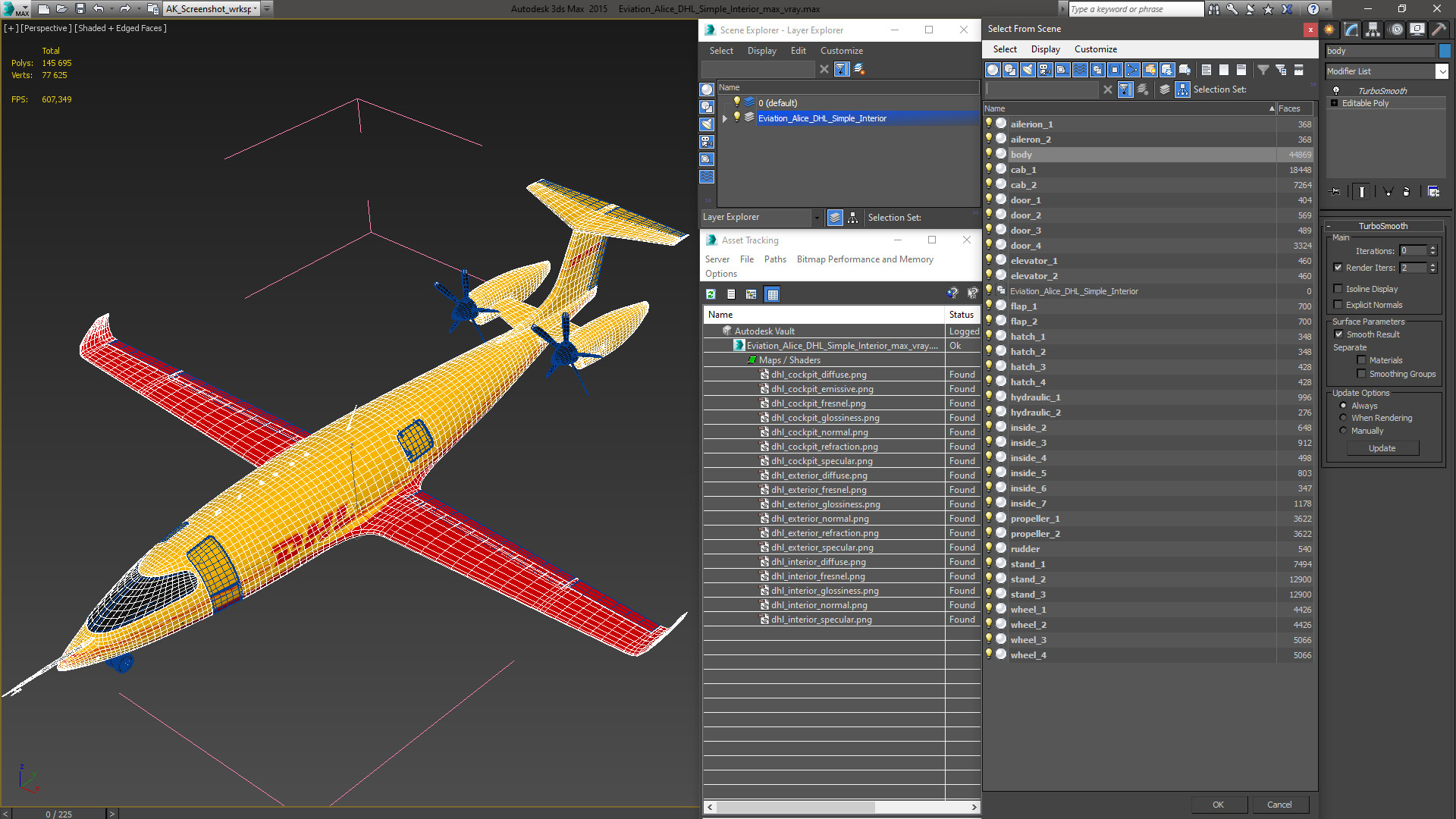Toggle Display Cameras filter in Select From Scene
The height and width of the screenshot is (819, 1456).
click(1045, 70)
